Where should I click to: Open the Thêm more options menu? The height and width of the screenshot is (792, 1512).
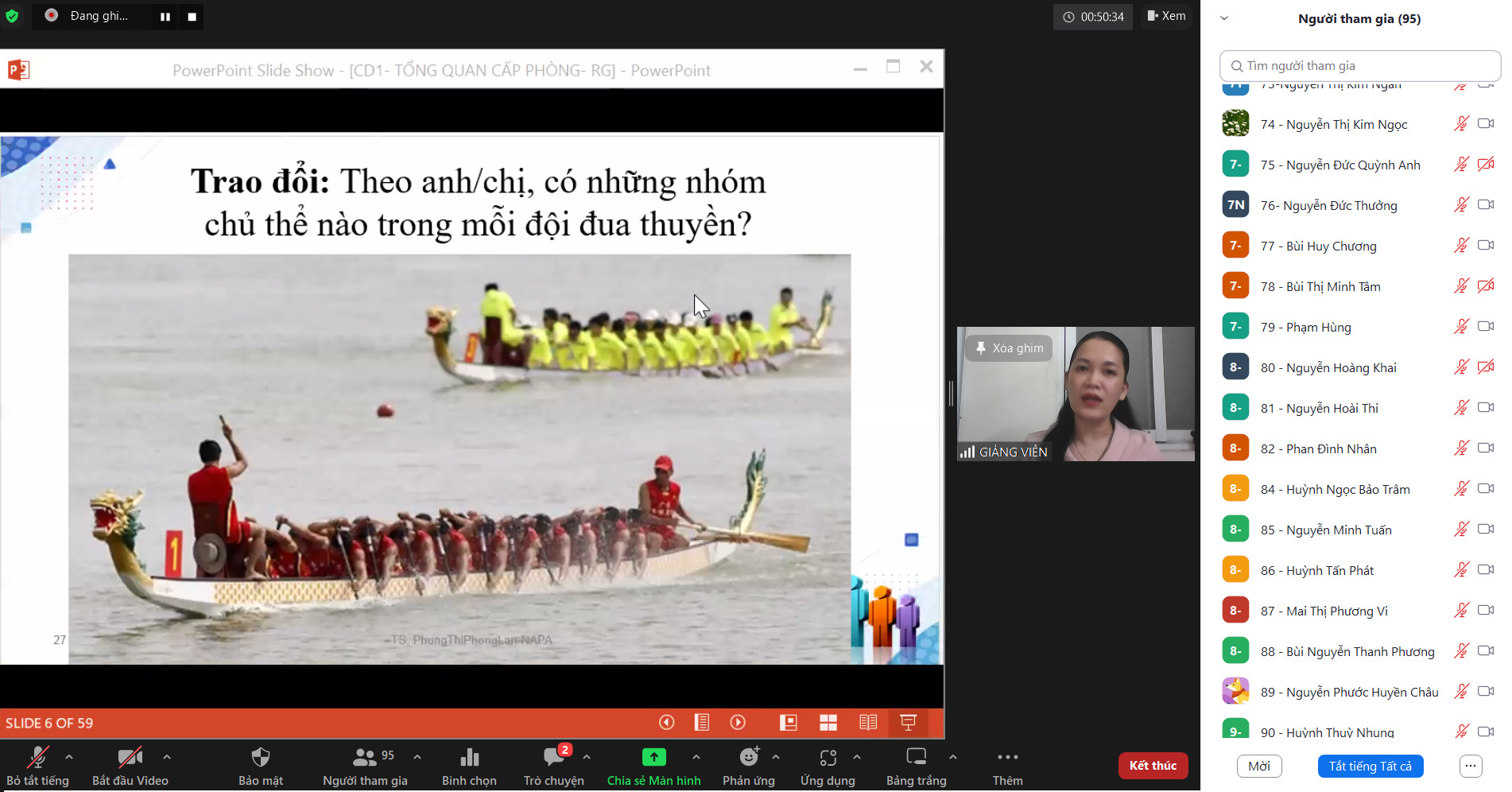(x=1007, y=766)
